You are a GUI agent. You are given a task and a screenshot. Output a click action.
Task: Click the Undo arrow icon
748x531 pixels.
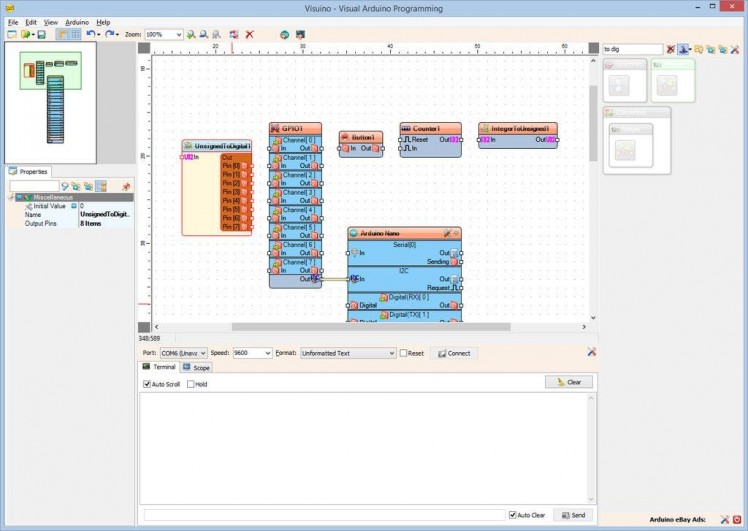tap(90, 34)
